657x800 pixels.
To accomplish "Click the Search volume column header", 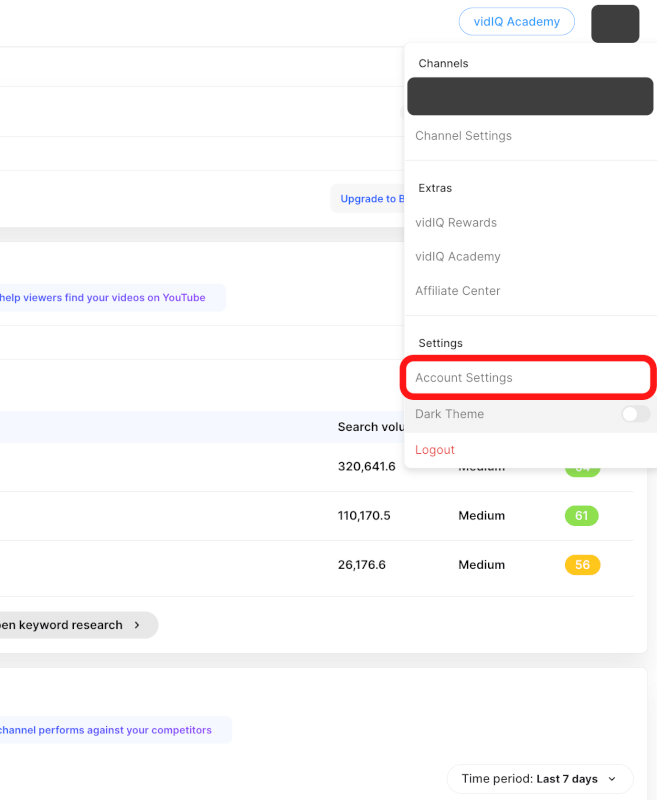I will pyautogui.click(x=370, y=427).
